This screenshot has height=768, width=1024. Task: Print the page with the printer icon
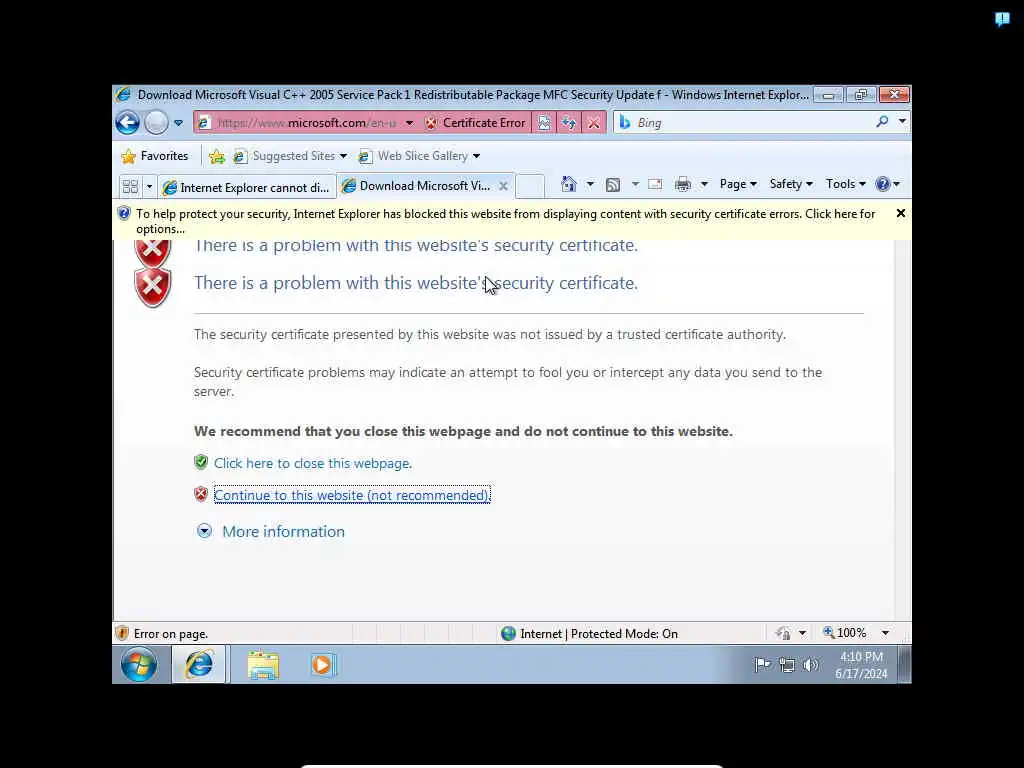682,185
